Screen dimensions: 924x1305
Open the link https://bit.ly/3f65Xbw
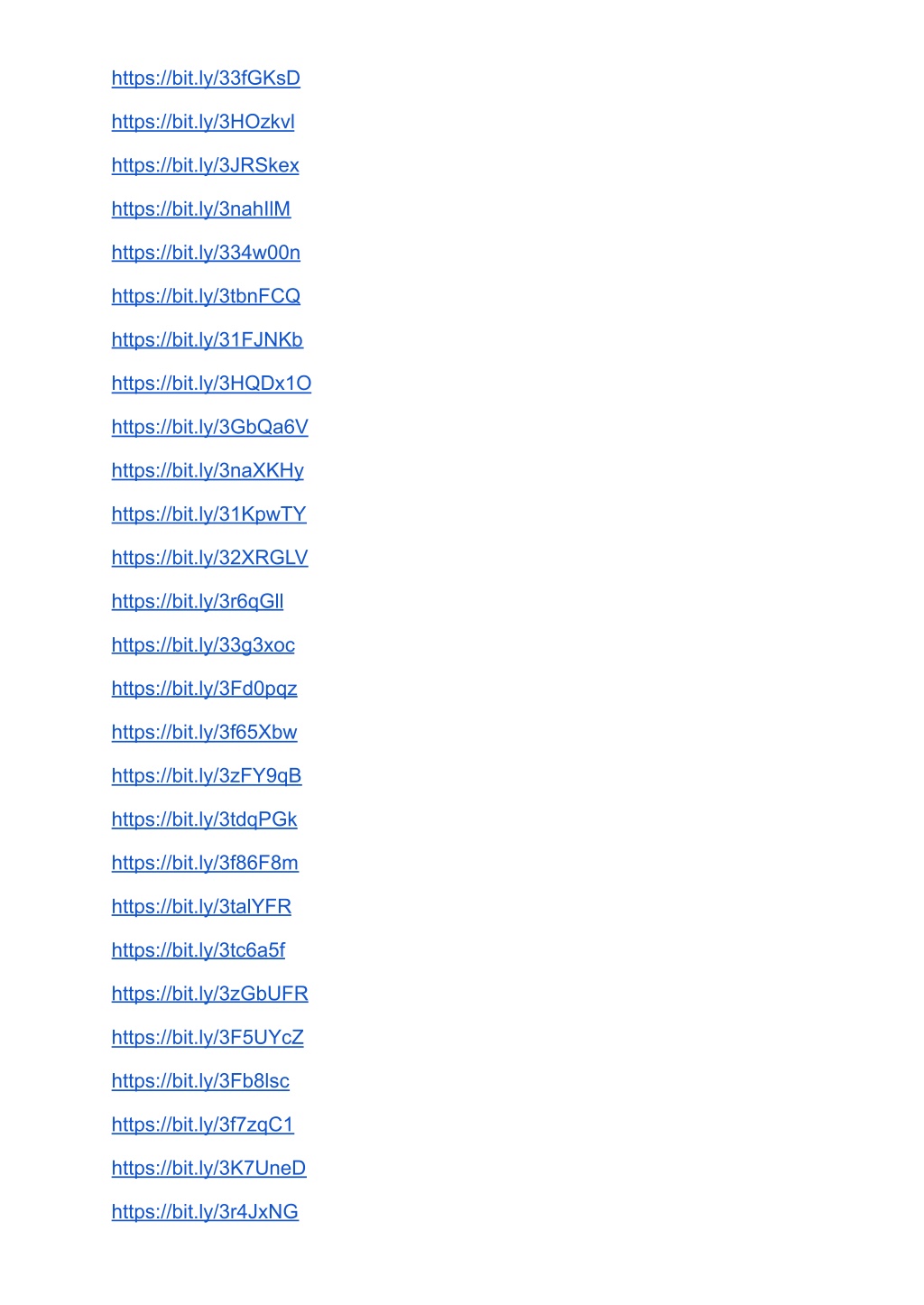tap(205, 733)
